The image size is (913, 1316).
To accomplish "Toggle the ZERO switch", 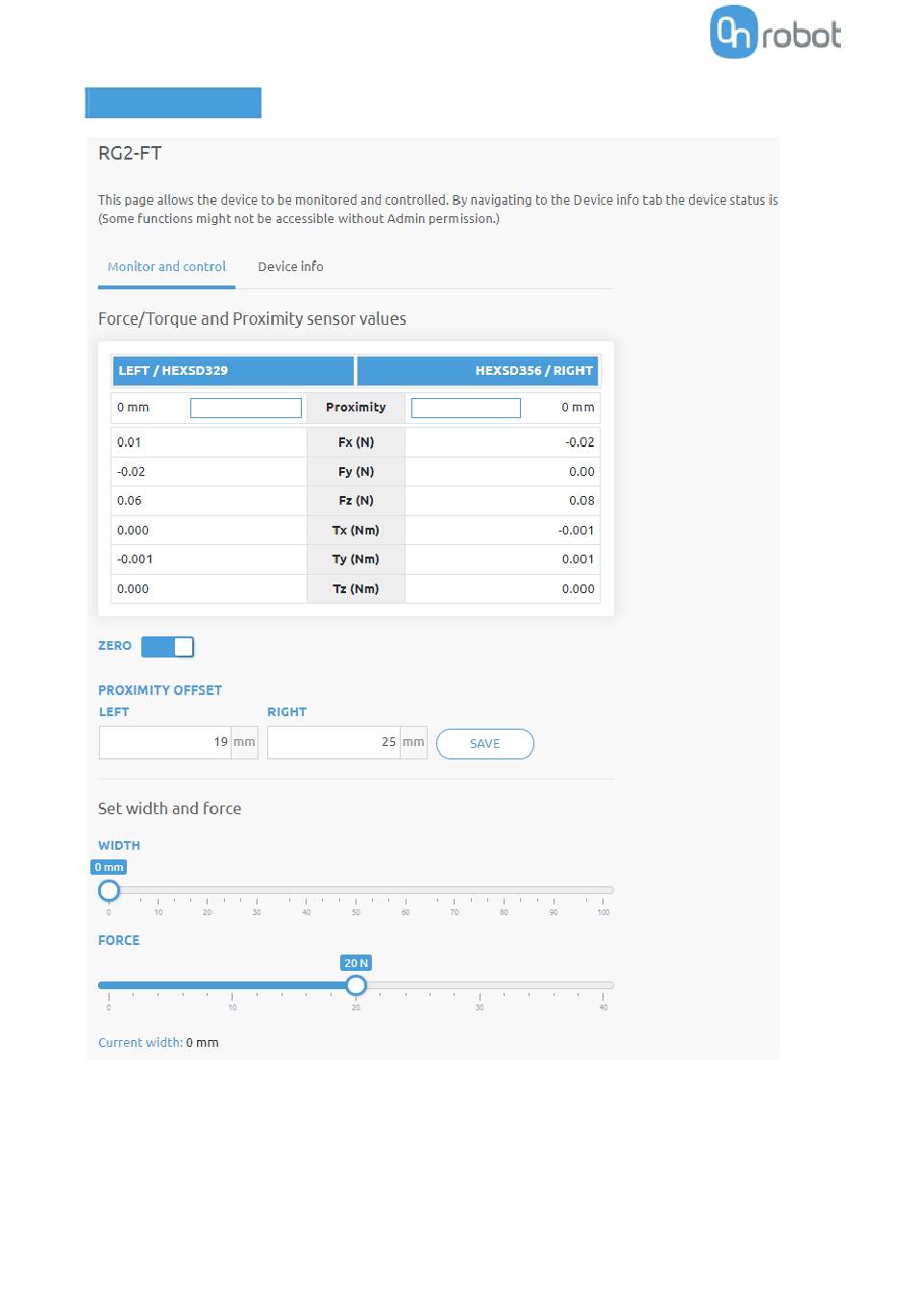I will point(168,647).
